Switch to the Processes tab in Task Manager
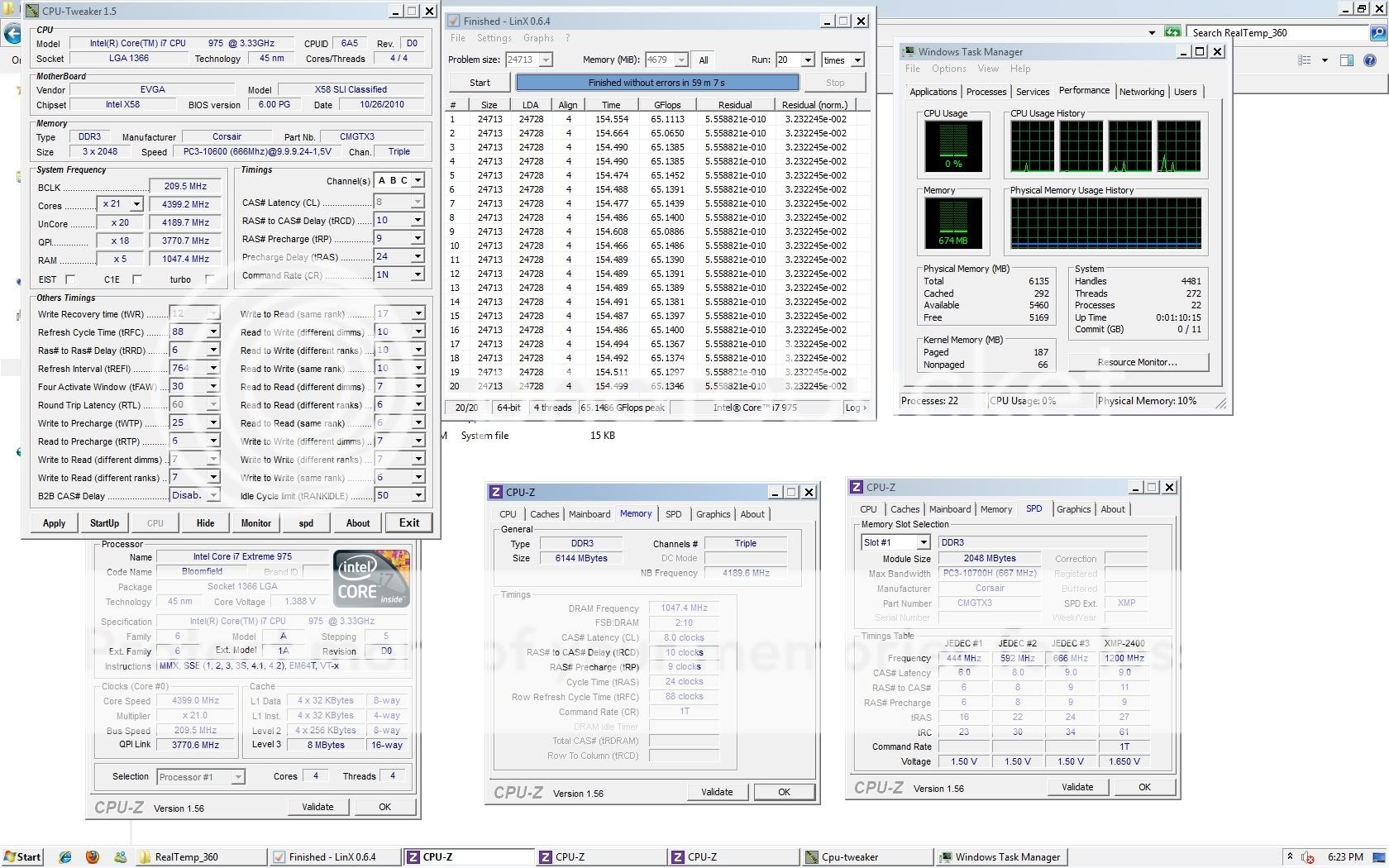The width and height of the screenshot is (1389, 868). (x=986, y=92)
